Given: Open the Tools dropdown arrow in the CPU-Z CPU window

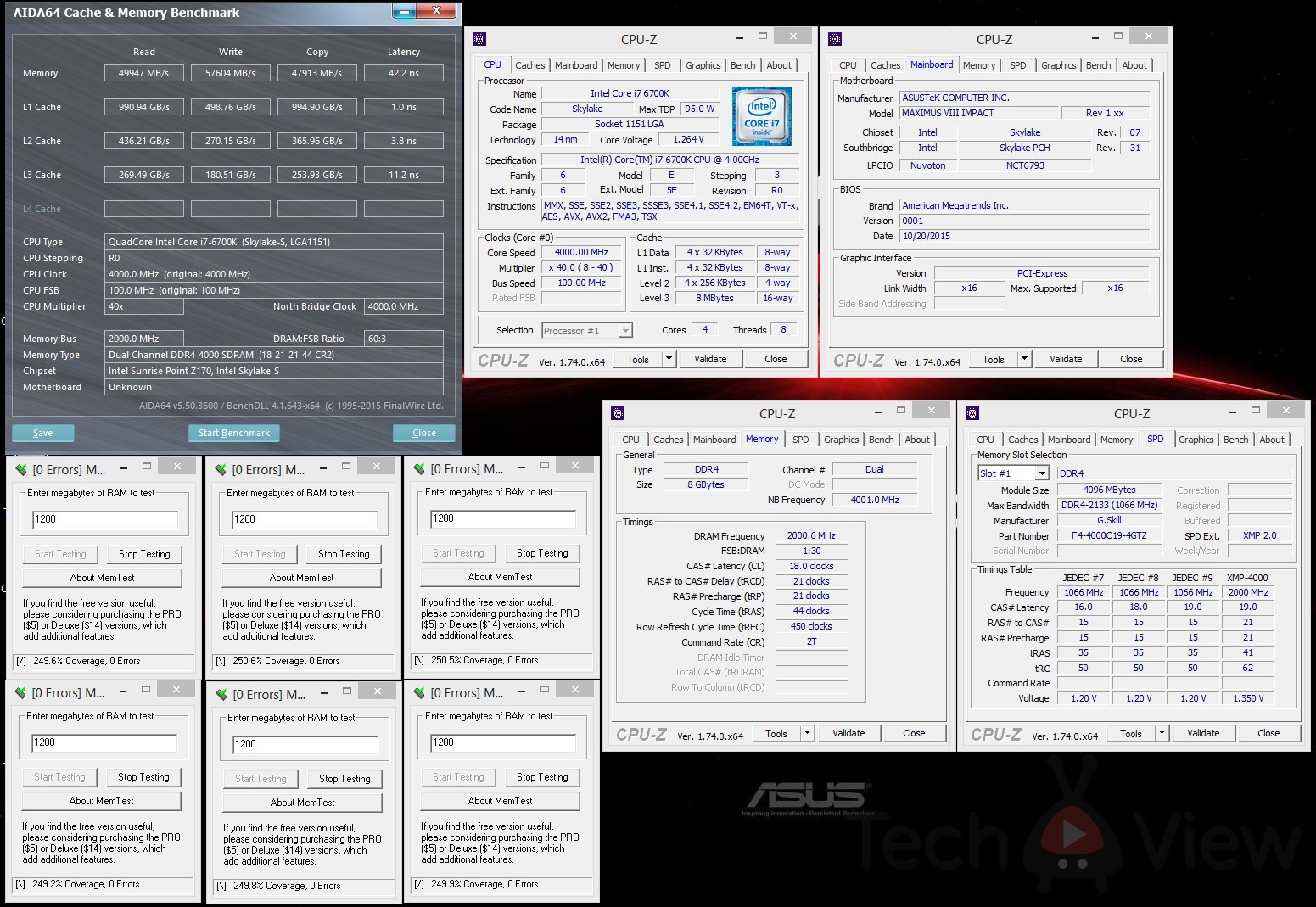Looking at the screenshot, I should (x=669, y=359).
